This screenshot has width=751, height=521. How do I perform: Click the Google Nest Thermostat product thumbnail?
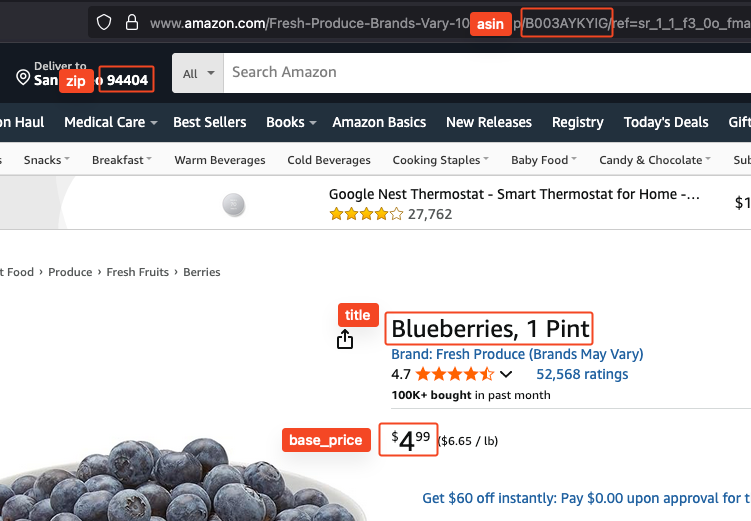tap(233, 205)
